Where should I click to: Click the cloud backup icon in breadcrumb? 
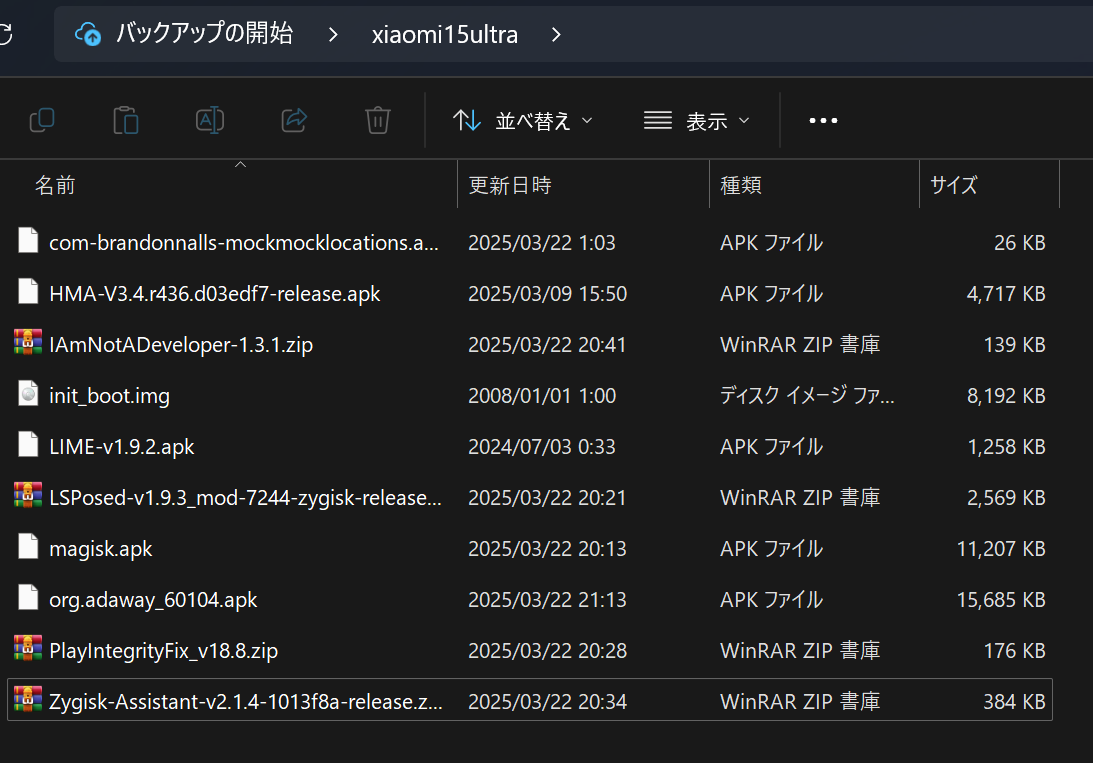(88, 33)
